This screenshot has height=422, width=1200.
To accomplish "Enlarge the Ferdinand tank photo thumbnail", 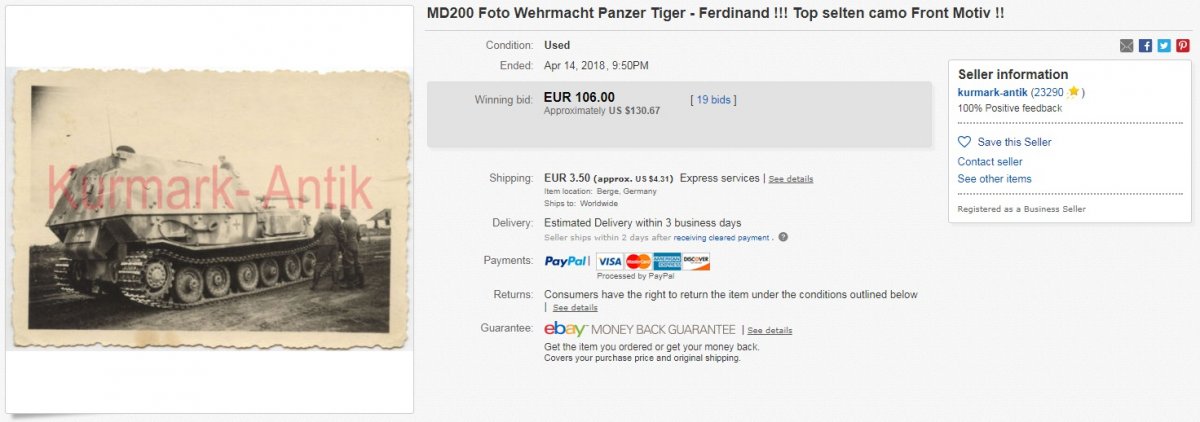I will pos(209,209).
